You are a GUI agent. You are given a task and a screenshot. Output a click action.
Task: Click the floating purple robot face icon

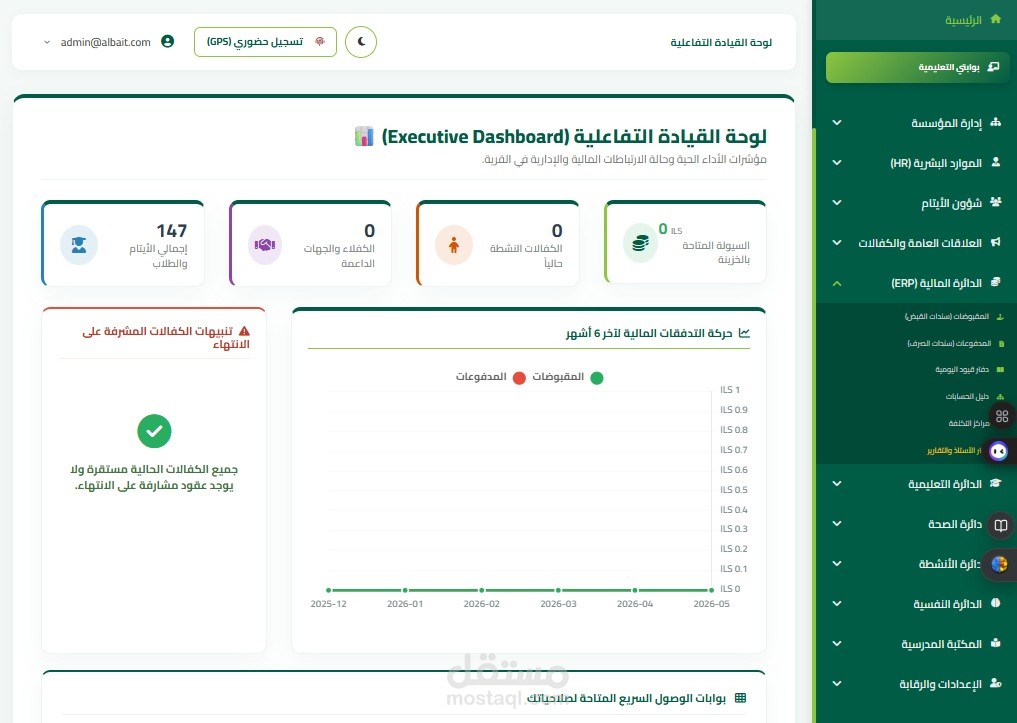tap(999, 451)
